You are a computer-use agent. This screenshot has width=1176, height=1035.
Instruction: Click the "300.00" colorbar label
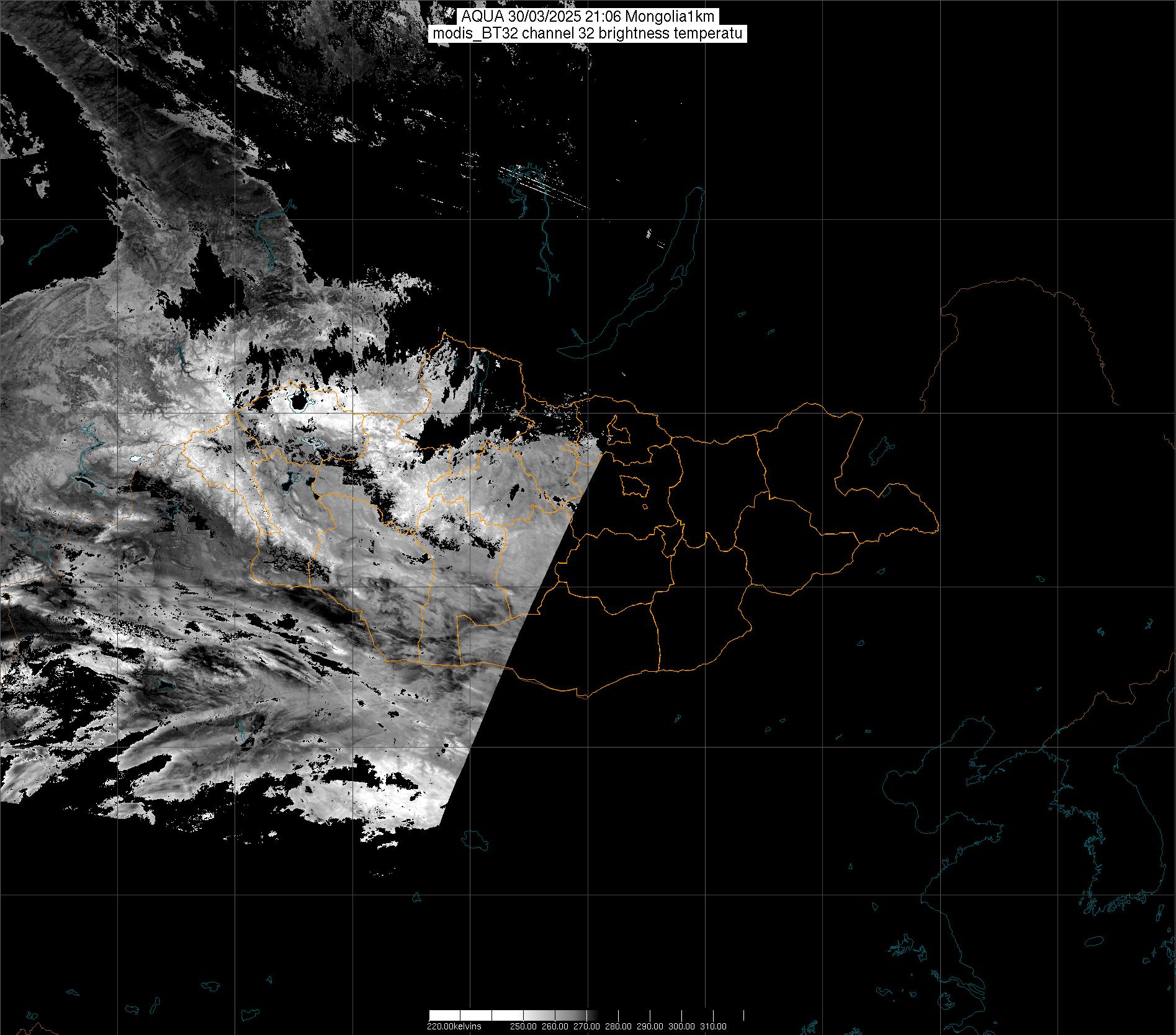681,1026
